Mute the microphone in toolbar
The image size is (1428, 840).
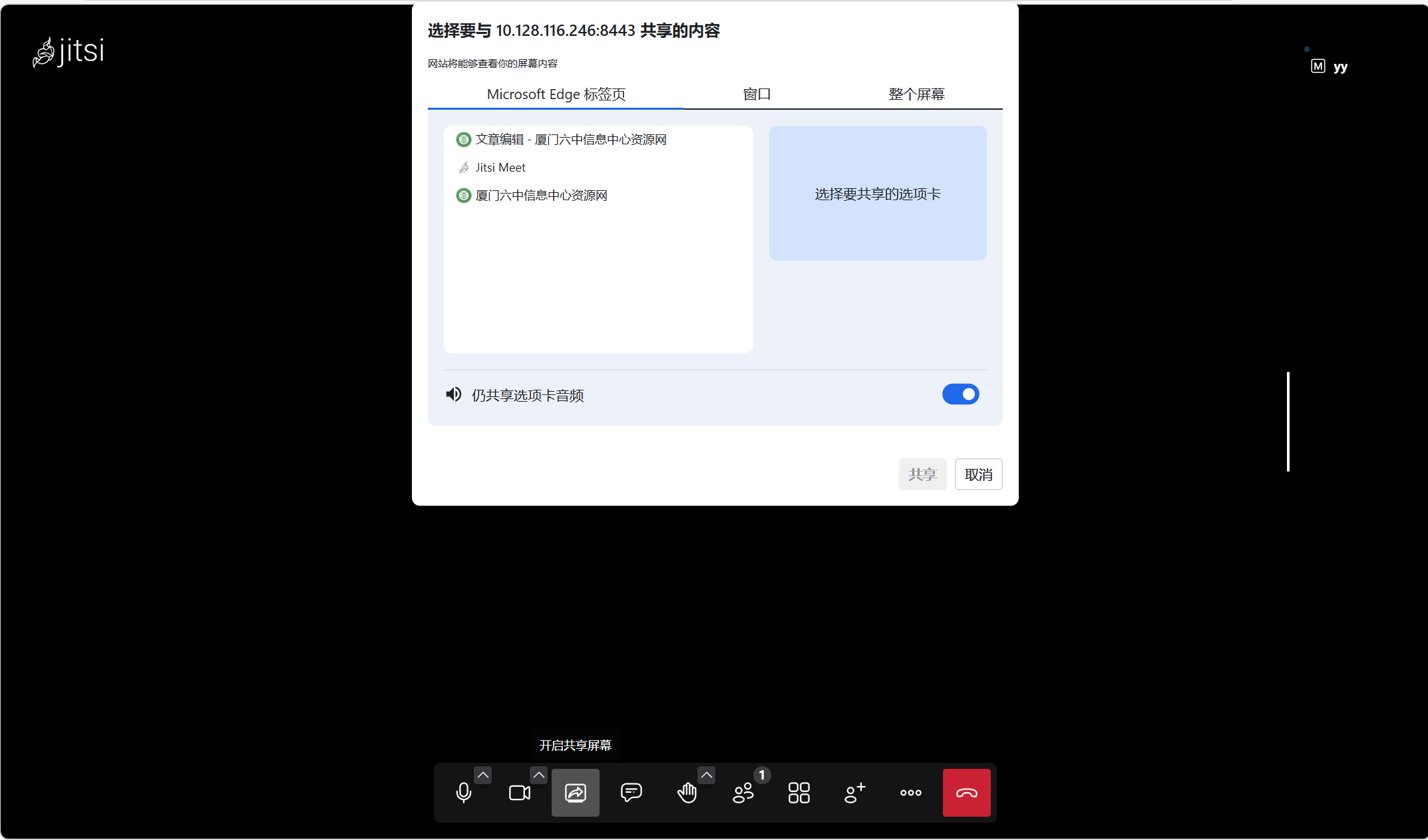[464, 792]
